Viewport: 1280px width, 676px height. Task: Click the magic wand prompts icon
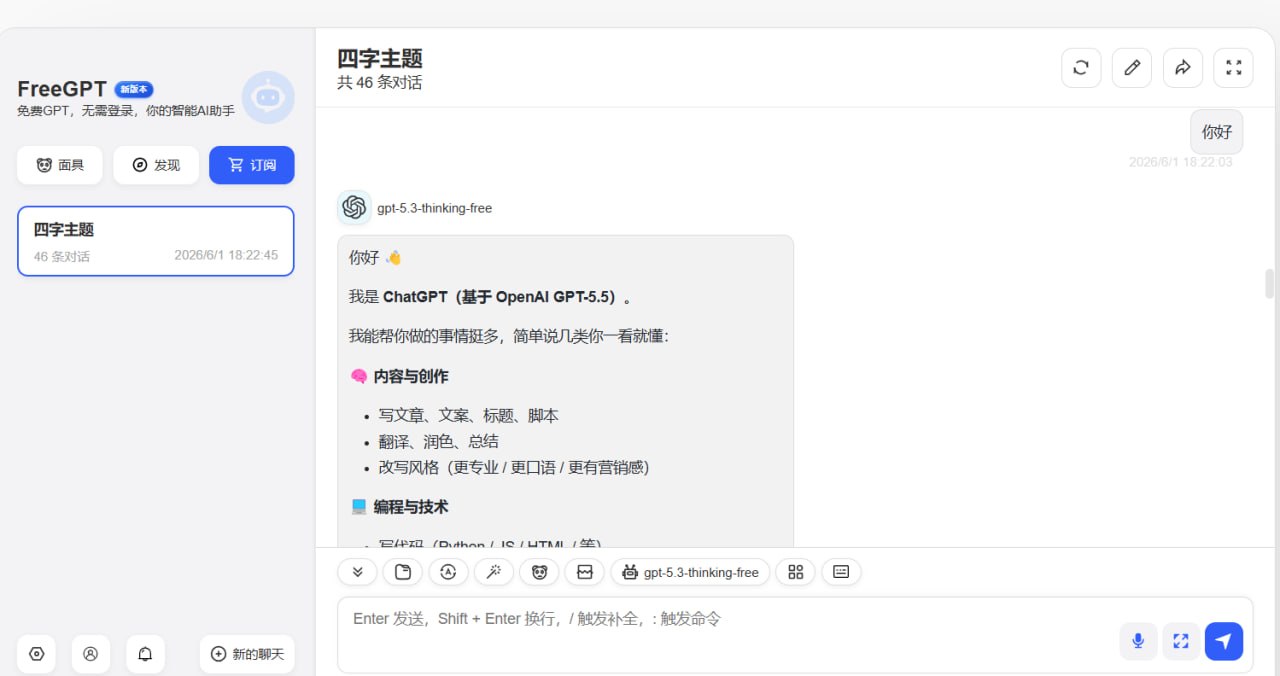point(494,572)
